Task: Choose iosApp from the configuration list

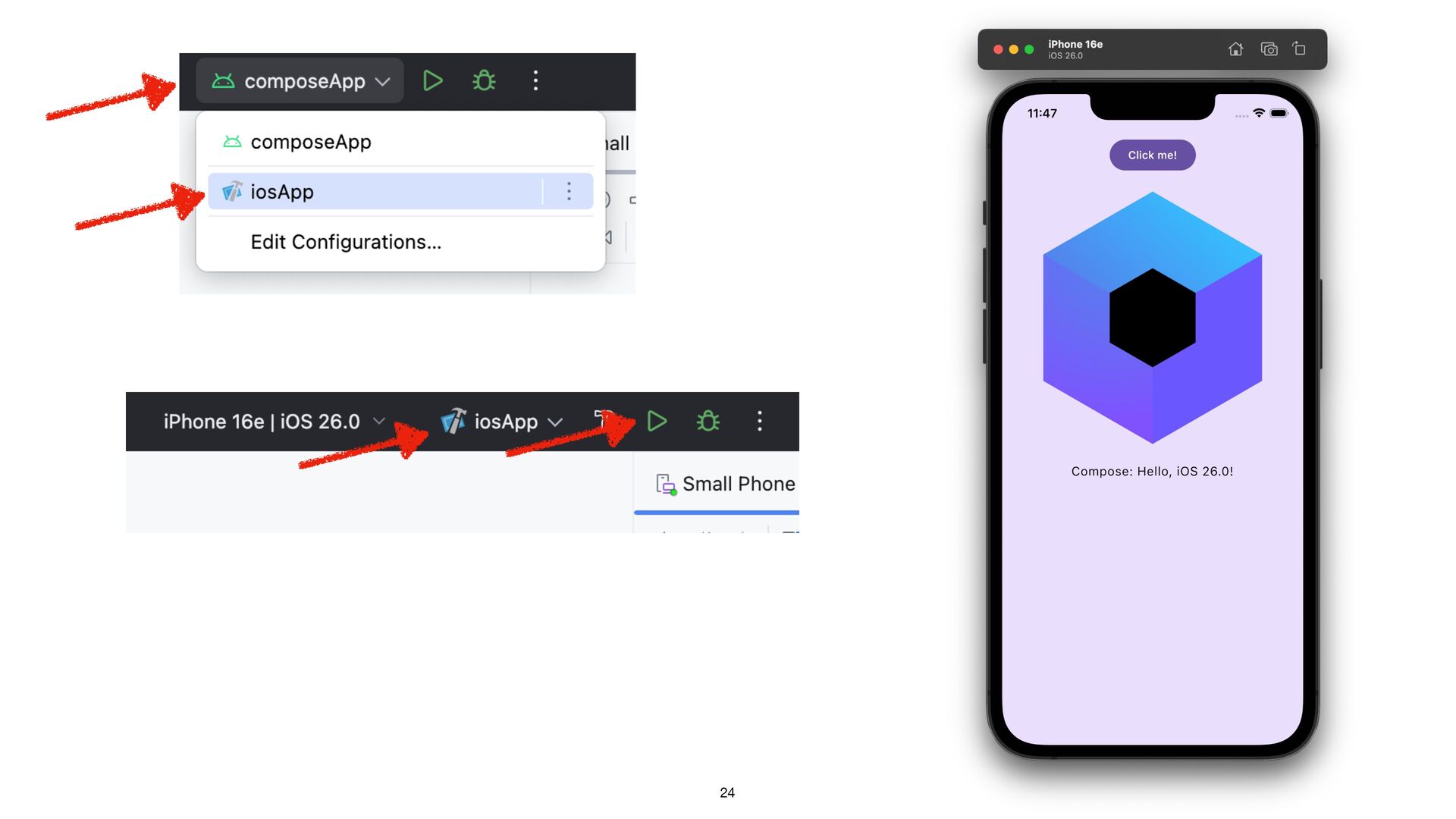Action: [375, 191]
